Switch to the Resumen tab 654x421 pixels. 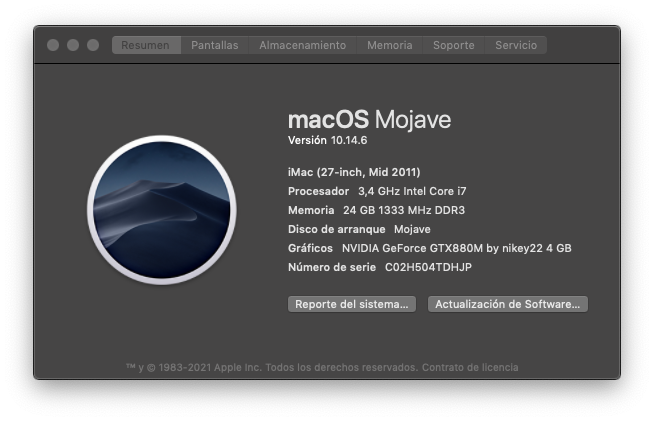point(146,45)
